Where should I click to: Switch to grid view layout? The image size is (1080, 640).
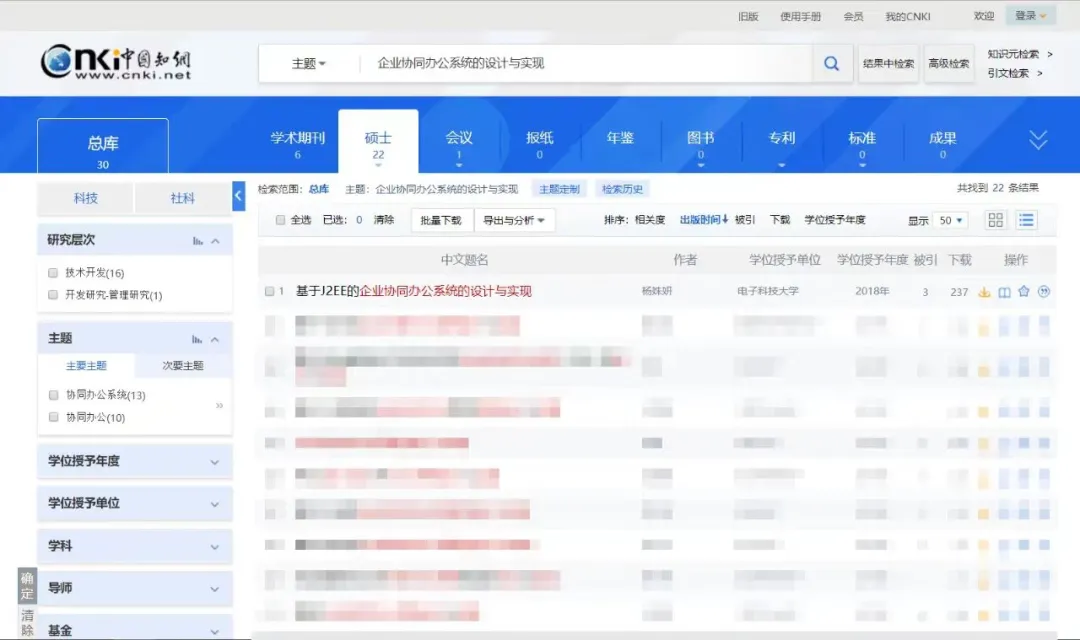pos(995,220)
